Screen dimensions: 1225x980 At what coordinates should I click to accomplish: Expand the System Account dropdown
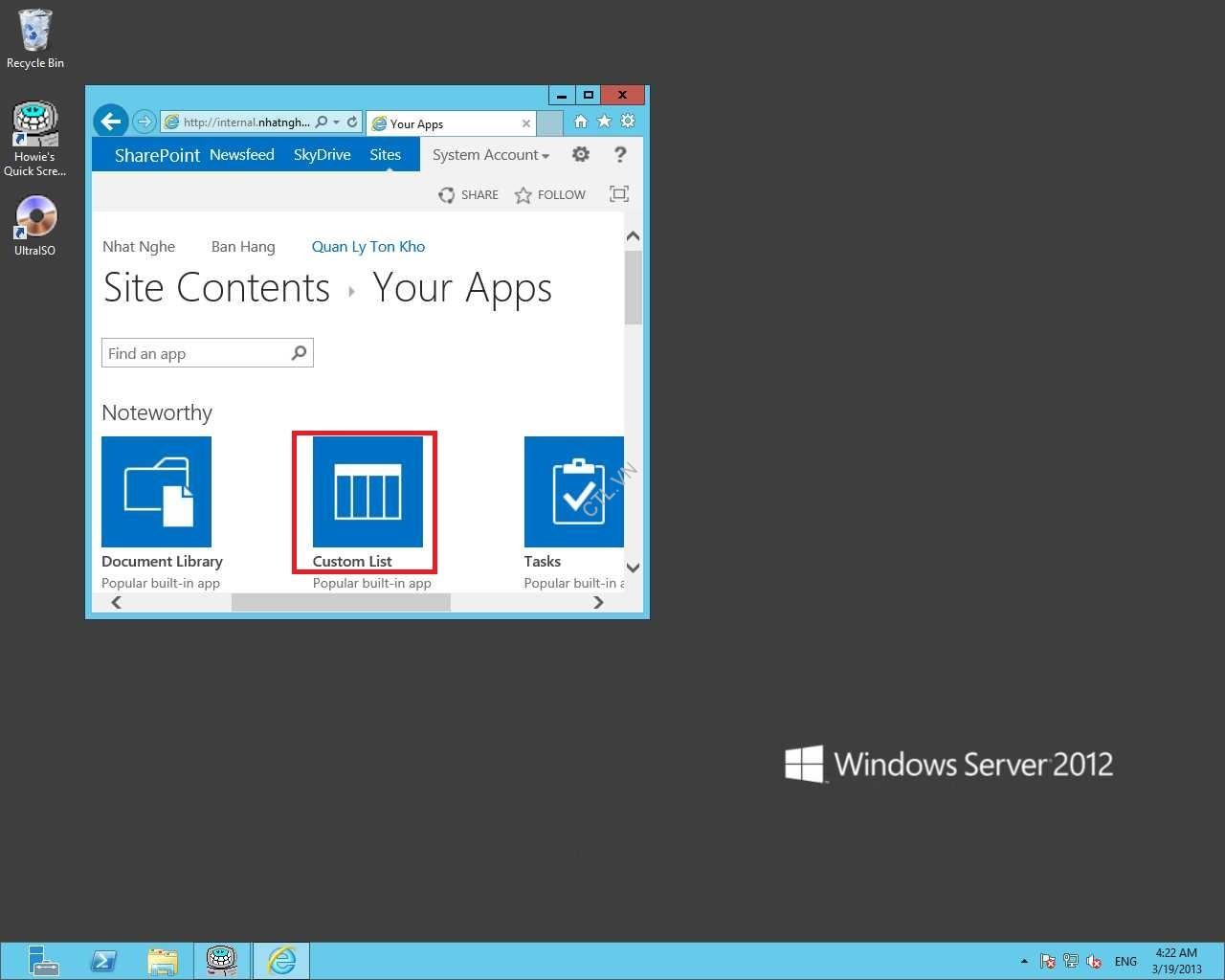490,155
